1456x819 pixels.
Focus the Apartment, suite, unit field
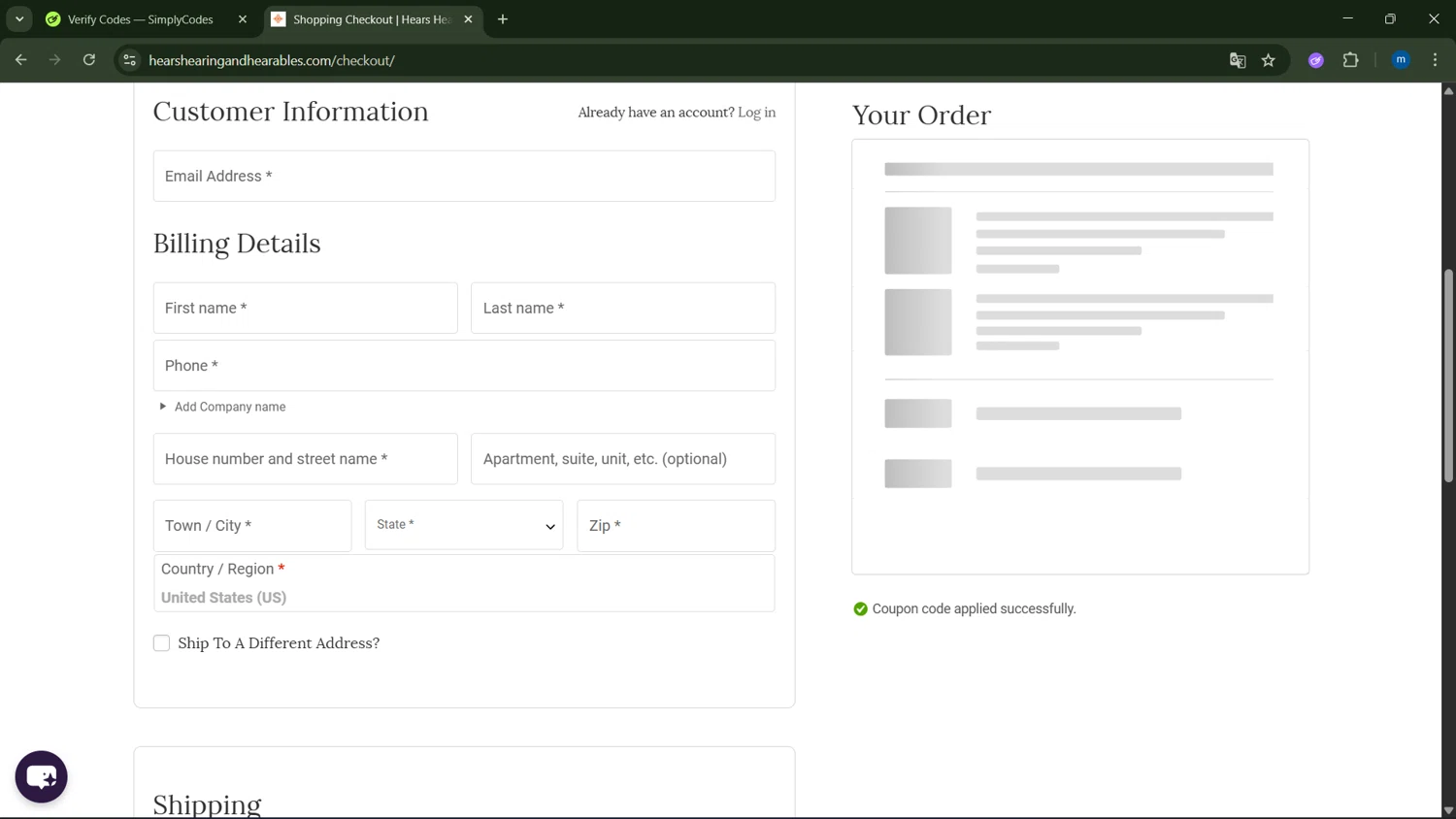tap(623, 459)
